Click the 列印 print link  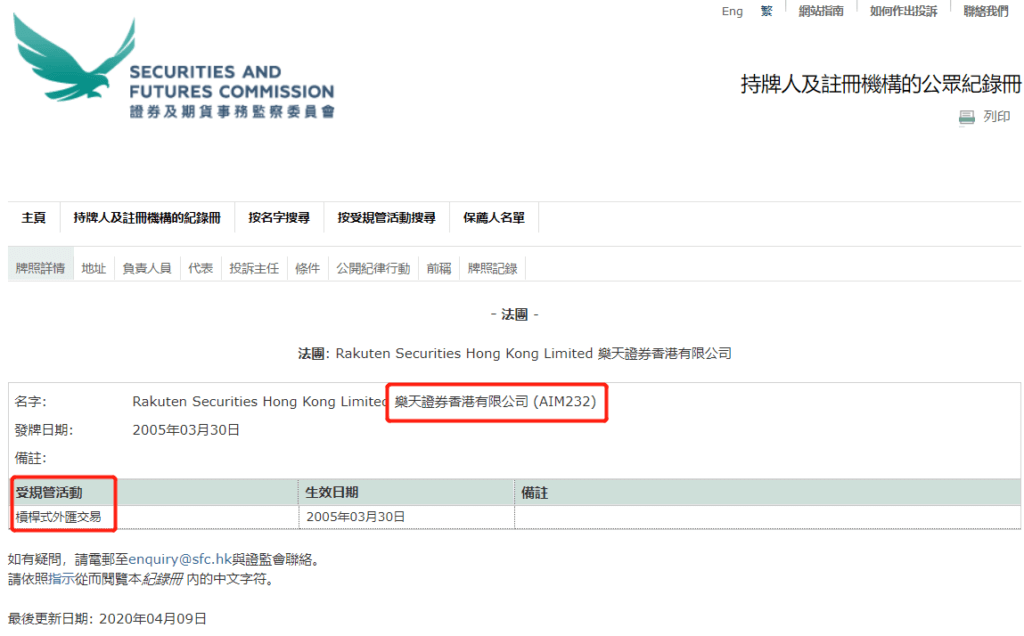click(x=997, y=116)
